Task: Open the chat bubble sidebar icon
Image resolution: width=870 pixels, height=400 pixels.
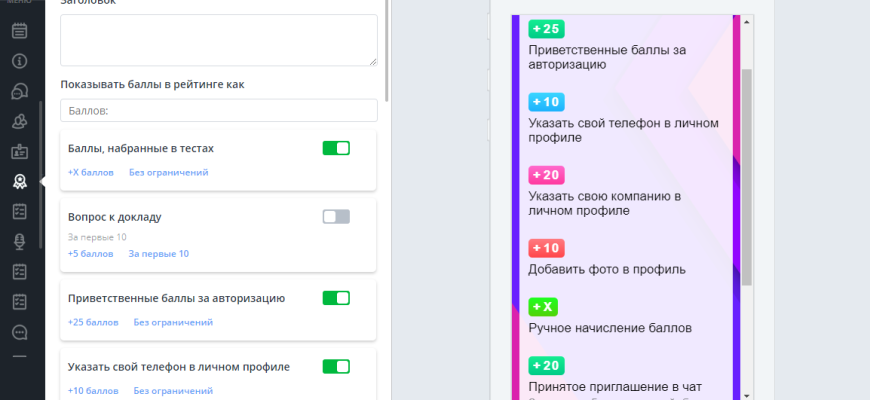Action: click(x=19, y=331)
